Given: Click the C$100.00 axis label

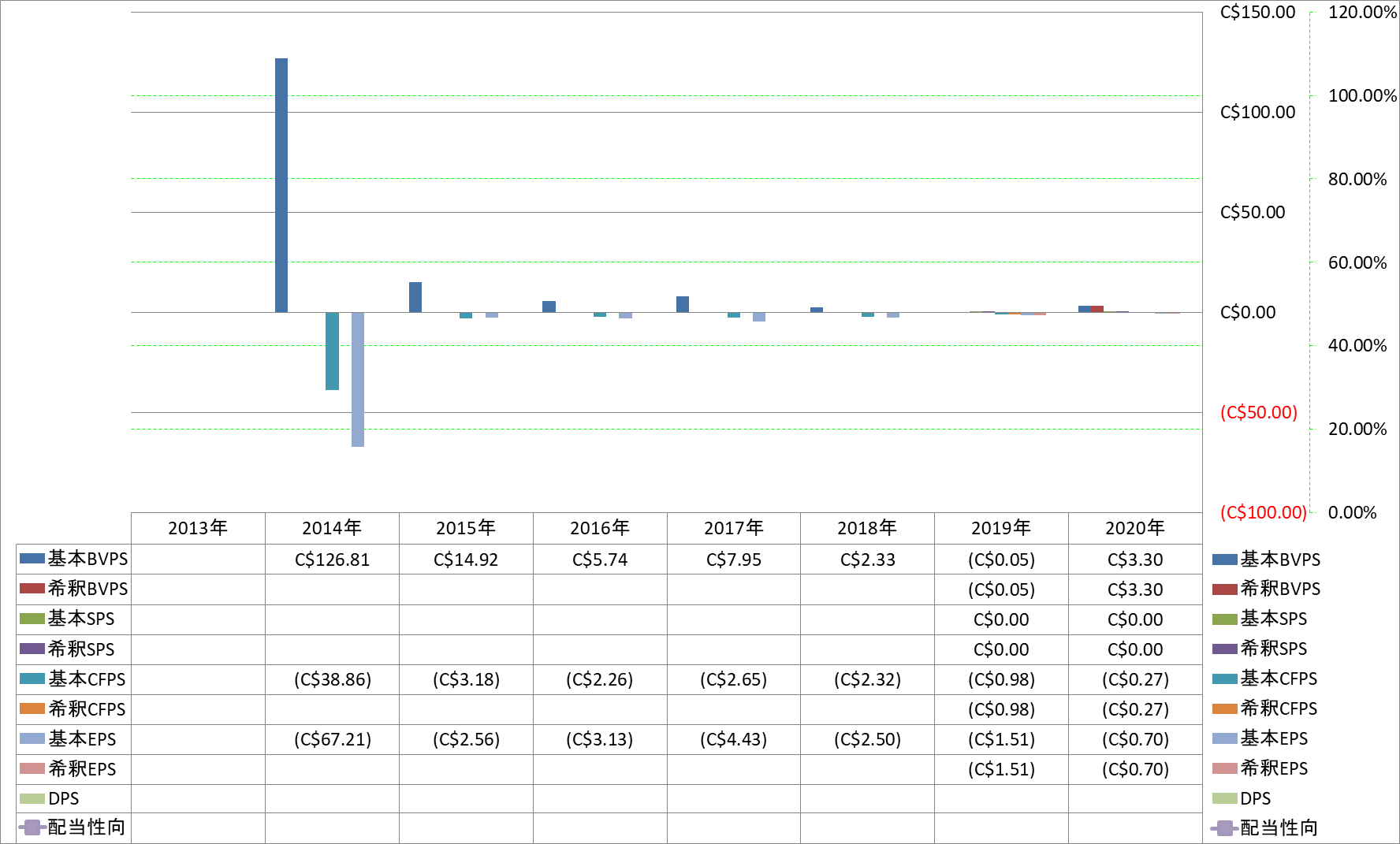Looking at the screenshot, I should click(1257, 112).
